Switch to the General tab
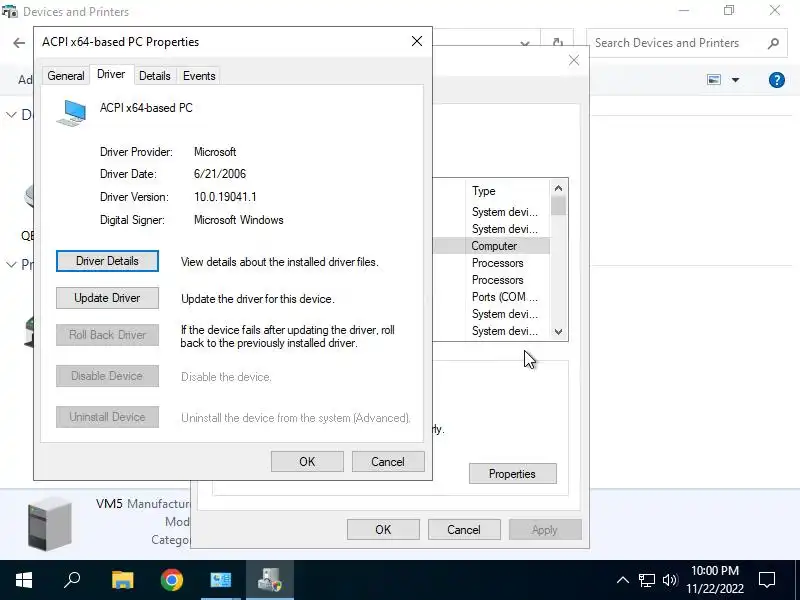 click(x=66, y=76)
